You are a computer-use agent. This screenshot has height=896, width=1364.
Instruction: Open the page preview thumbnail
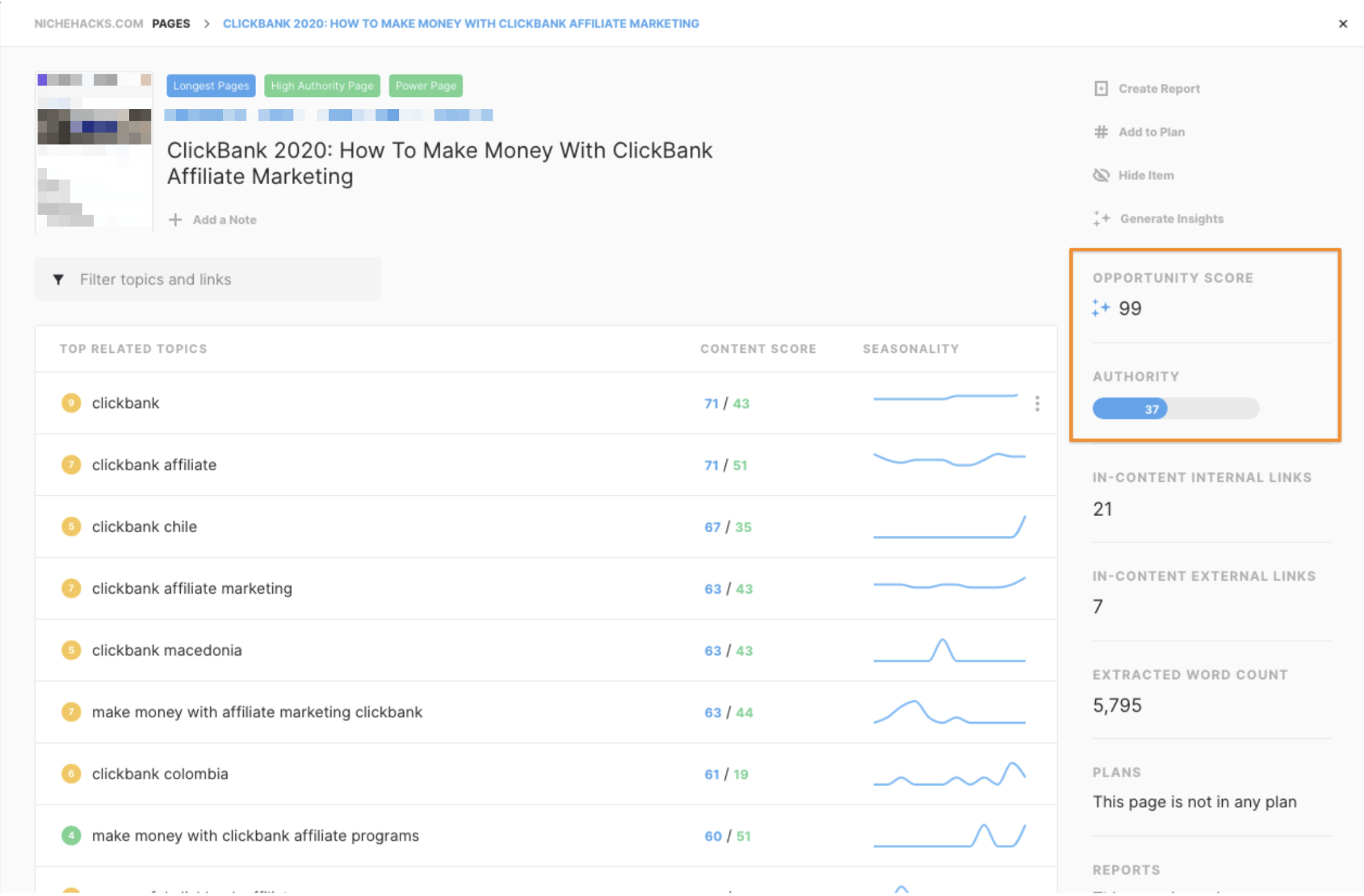point(94,151)
